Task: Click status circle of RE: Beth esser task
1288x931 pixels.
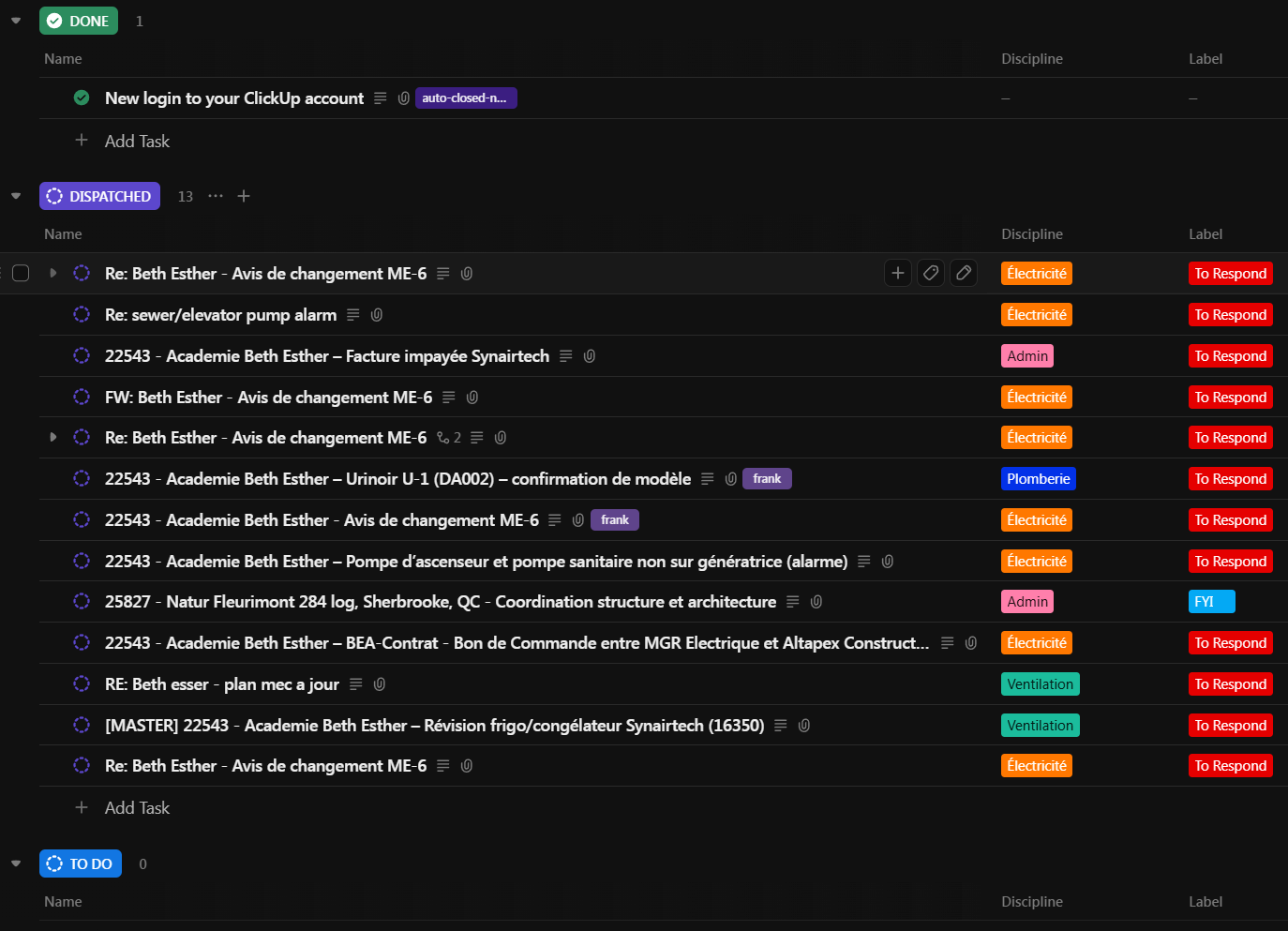Action: 82,683
